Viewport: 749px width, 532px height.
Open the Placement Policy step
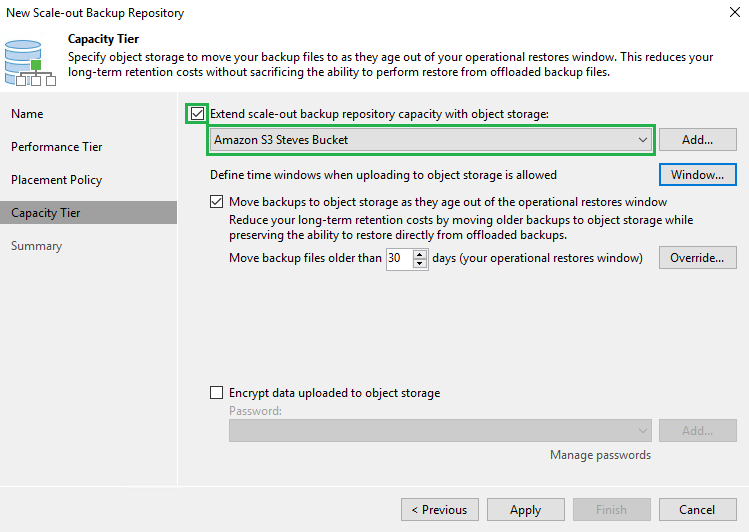(x=57, y=180)
